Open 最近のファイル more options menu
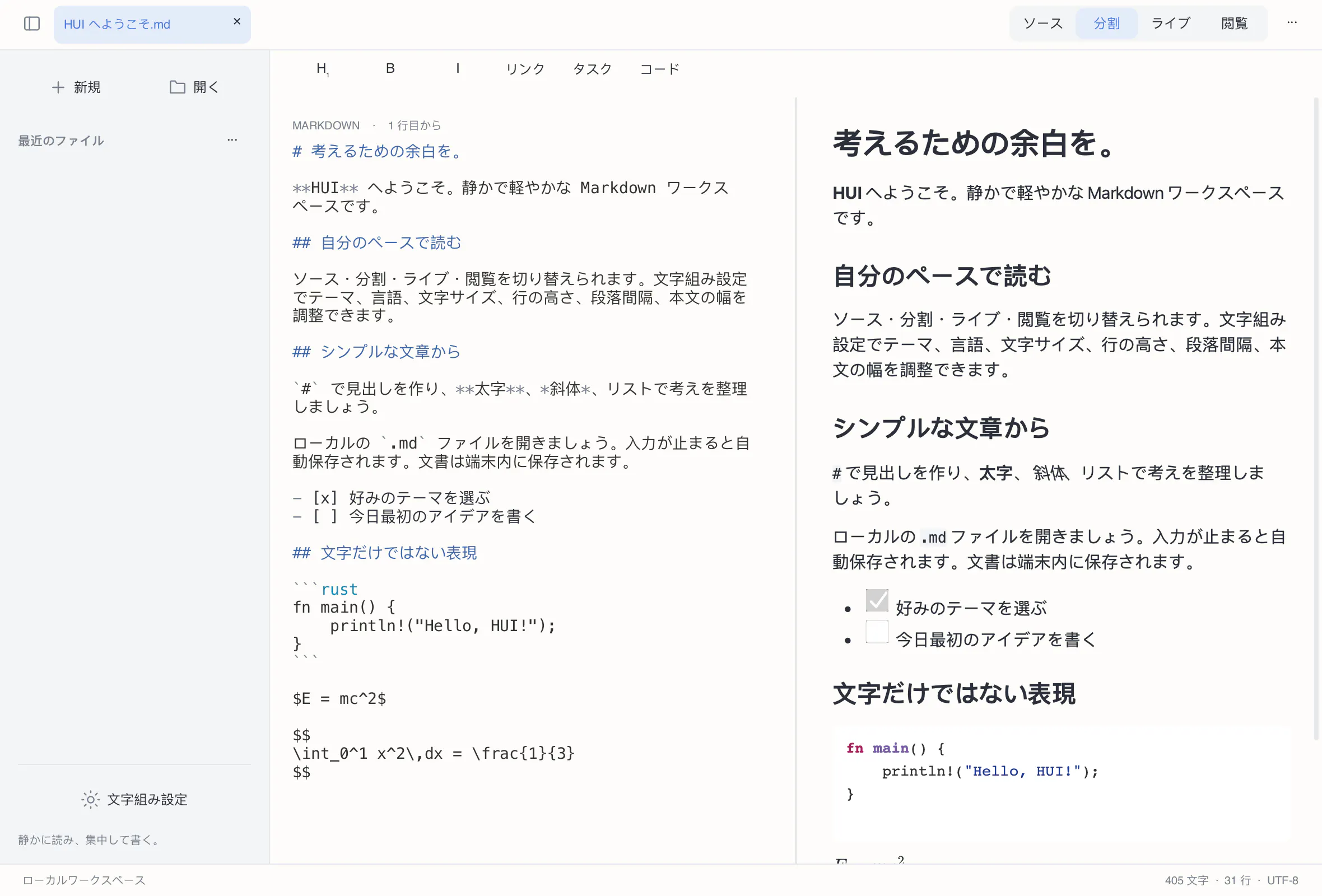The width and height of the screenshot is (1322, 896). click(x=232, y=140)
